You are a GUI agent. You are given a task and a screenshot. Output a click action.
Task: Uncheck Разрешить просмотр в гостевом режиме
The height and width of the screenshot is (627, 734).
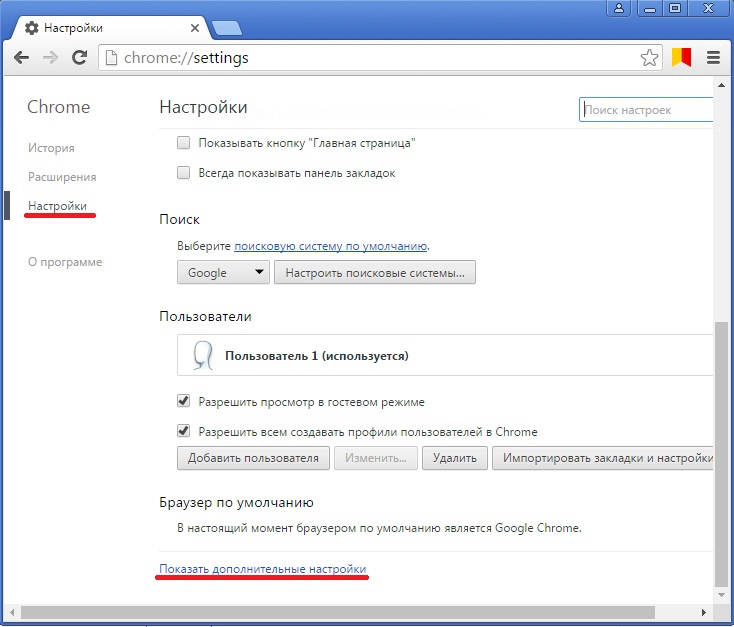coord(183,402)
